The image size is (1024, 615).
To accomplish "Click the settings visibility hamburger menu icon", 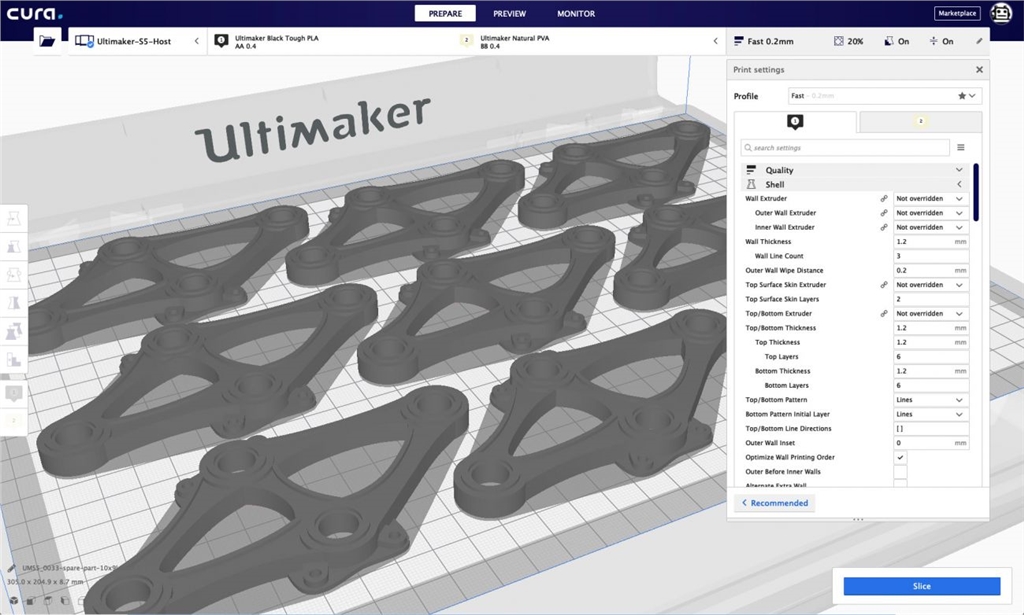I will [961, 148].
